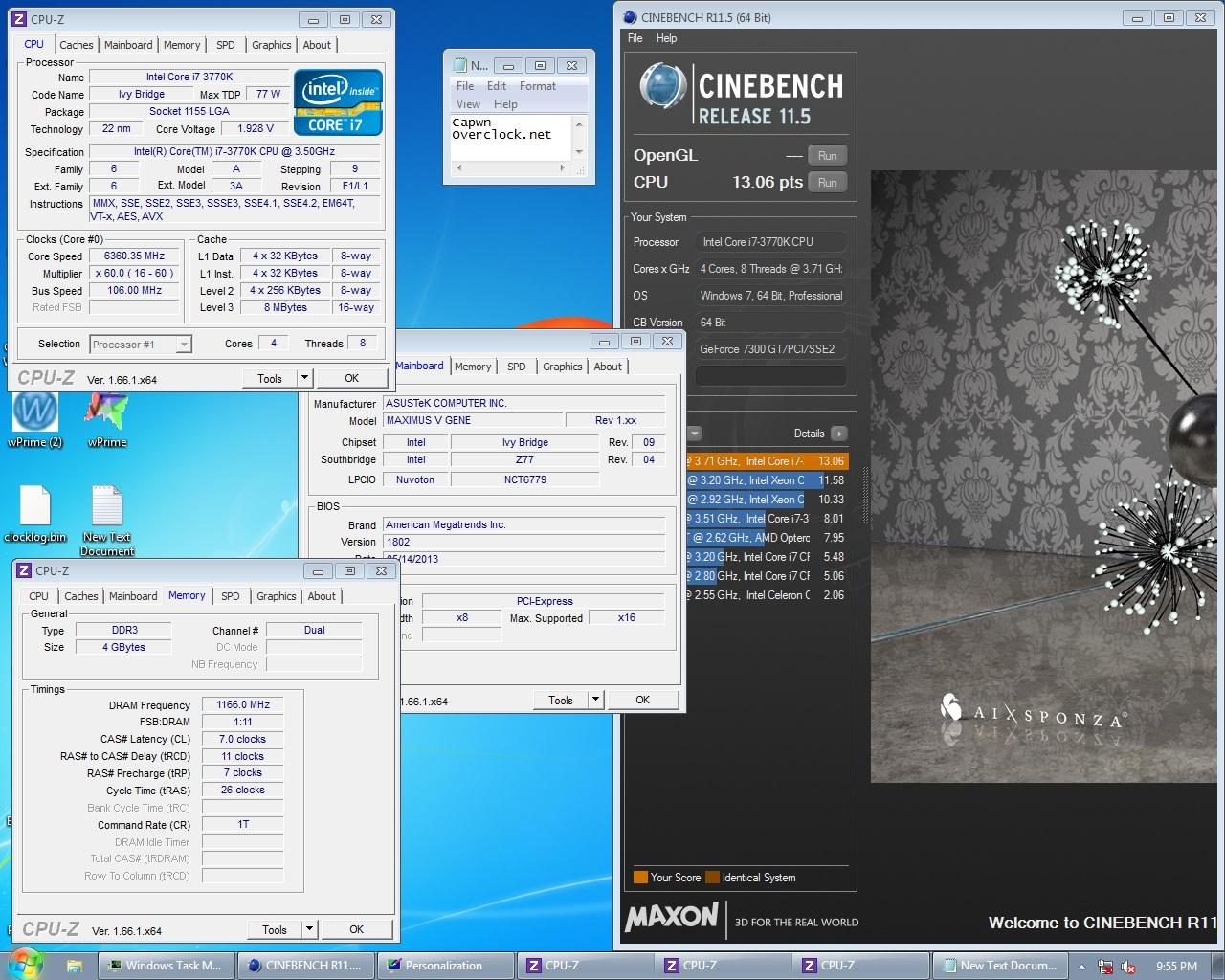1225x980 pixels.
Task: Switch to Personalization taskbar button
Action: [445, 966]
